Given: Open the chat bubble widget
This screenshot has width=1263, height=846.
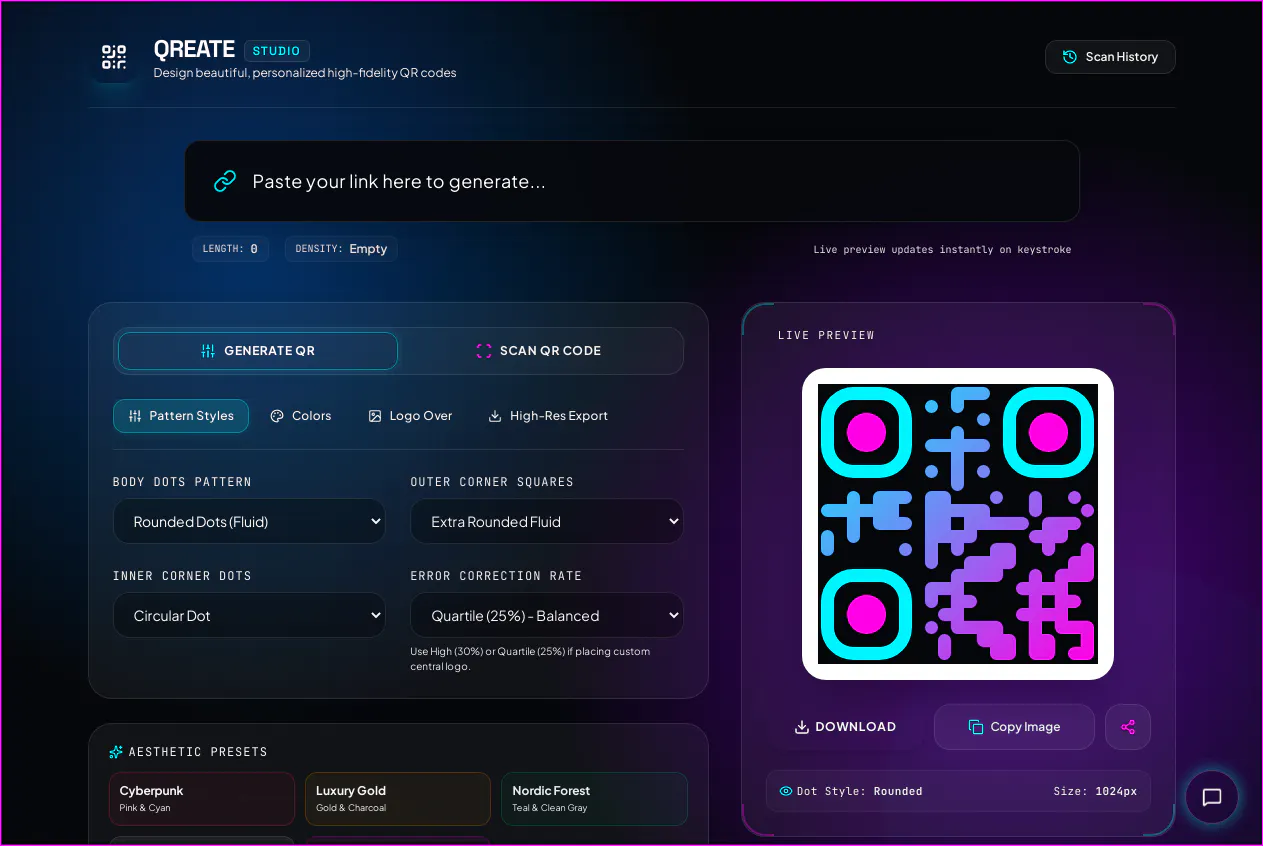Looking at the screenshot, I should pyautogui.click(x=1212, y=797).
